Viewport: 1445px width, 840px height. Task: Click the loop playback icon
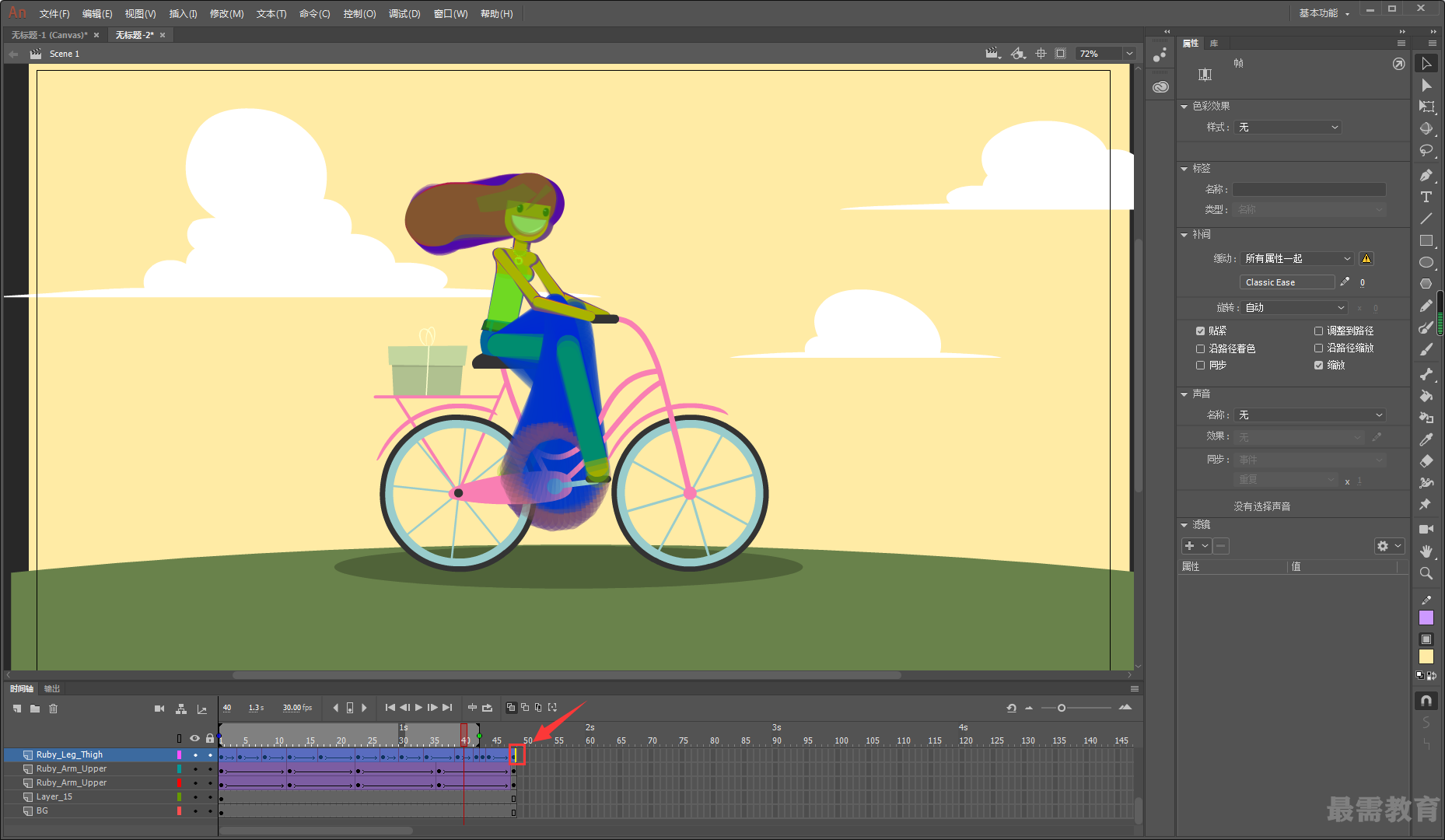click(x=487, y=708)
